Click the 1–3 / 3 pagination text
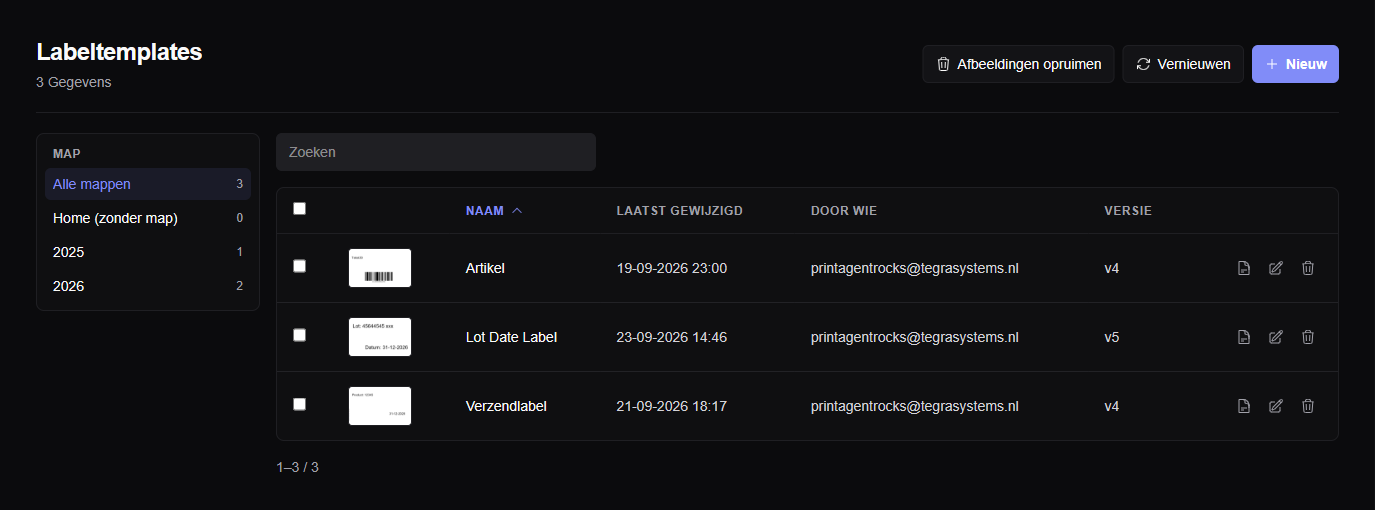 pos(298,467)
